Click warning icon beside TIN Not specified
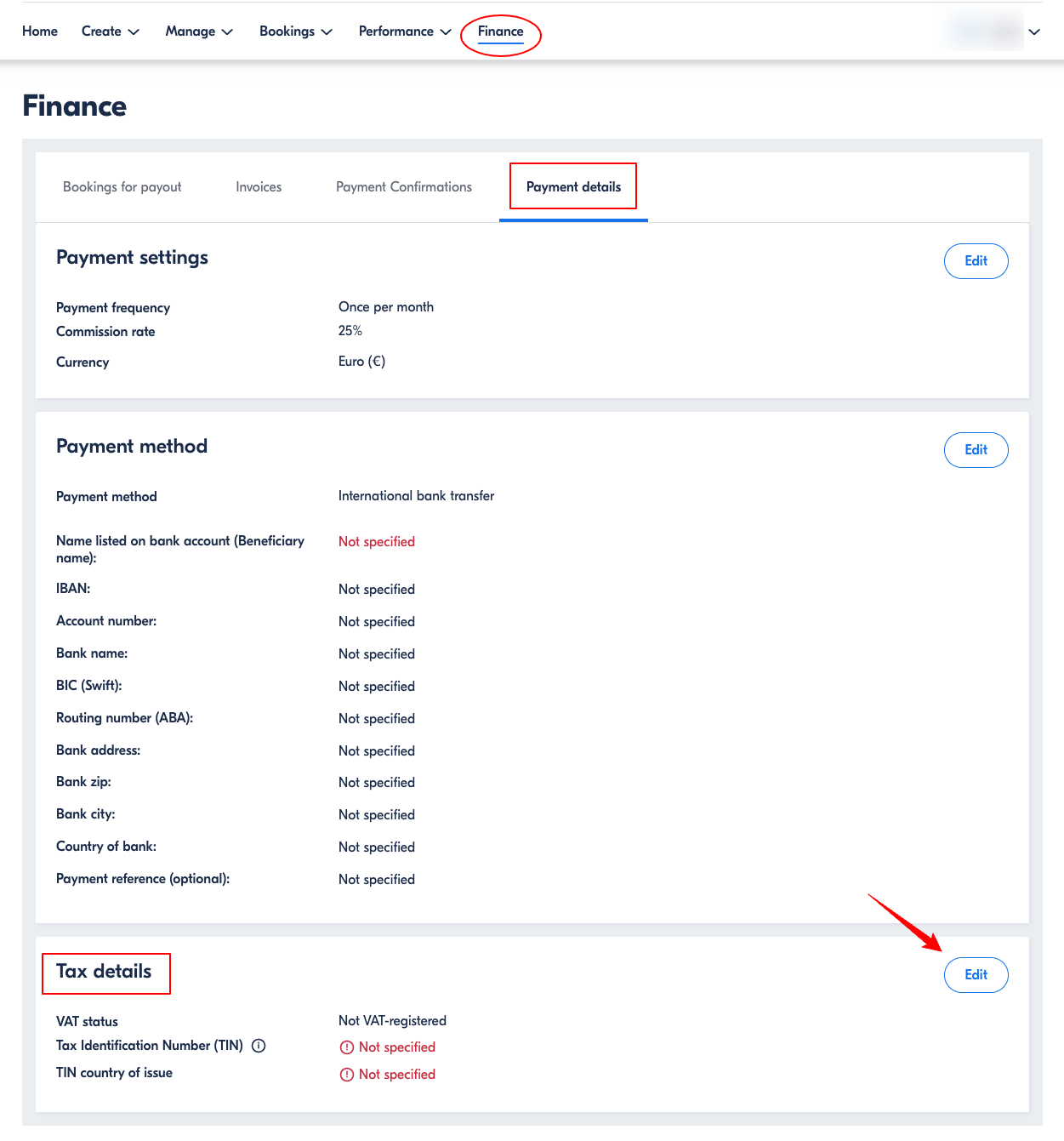1064x1141 pixels. pos(347,1047)
